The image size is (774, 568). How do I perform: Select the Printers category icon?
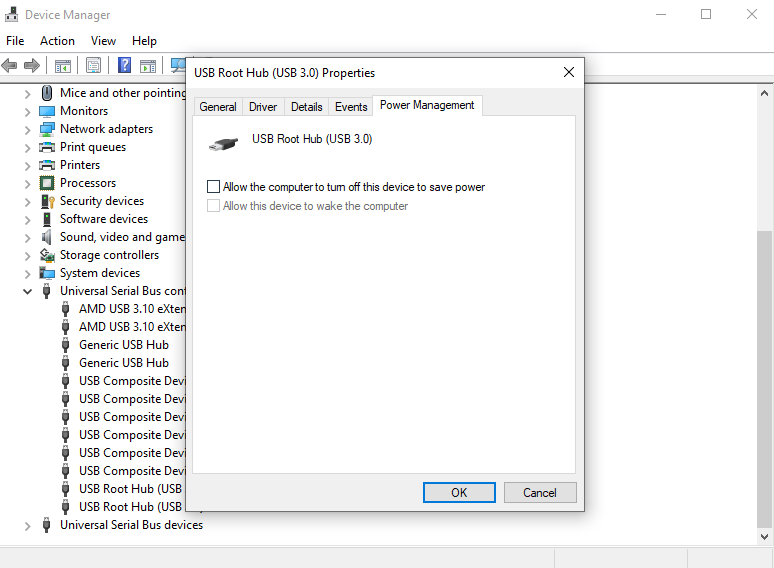coord(47,165)
